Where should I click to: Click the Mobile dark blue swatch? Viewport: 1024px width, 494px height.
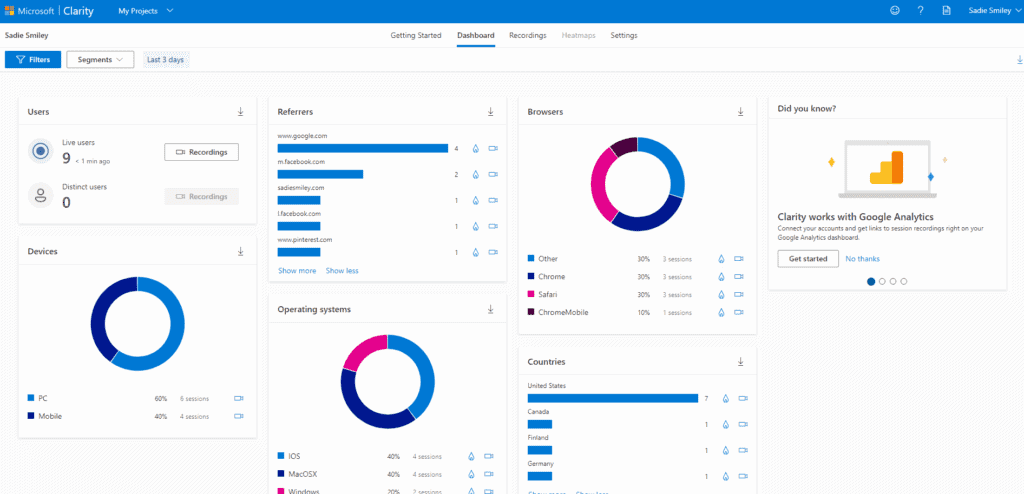point(31,416)
